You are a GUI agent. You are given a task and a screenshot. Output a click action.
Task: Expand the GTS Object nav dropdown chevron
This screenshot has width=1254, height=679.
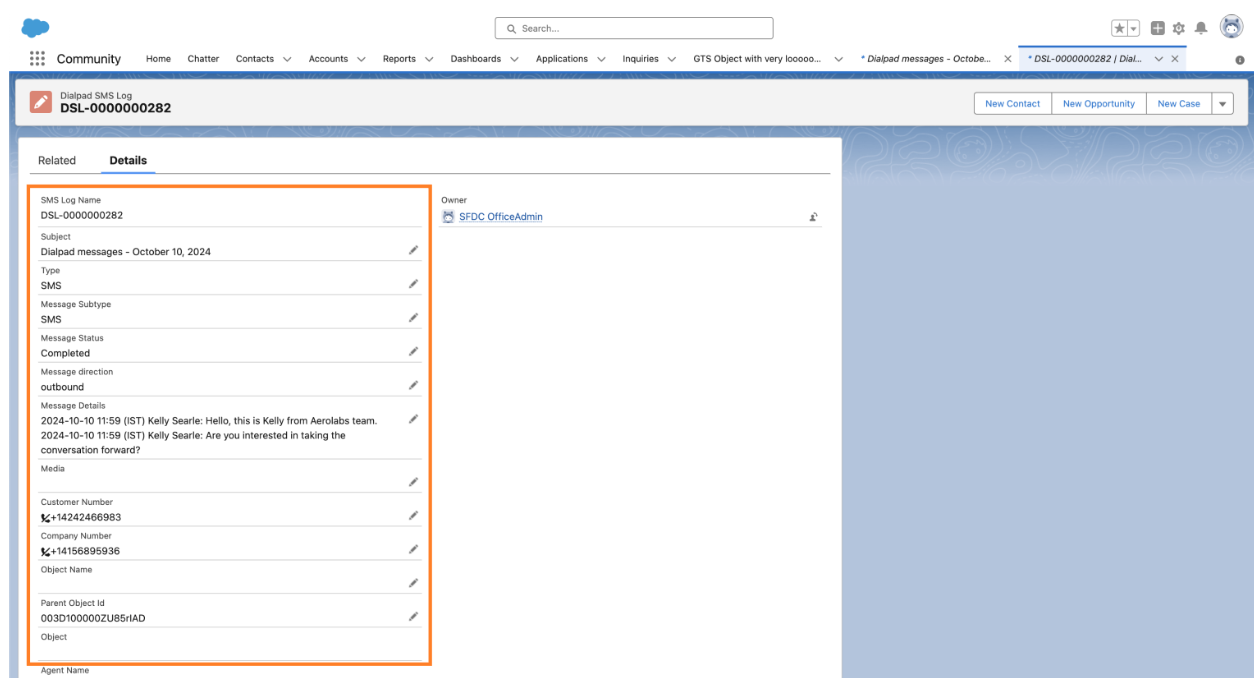pos(838,59)
